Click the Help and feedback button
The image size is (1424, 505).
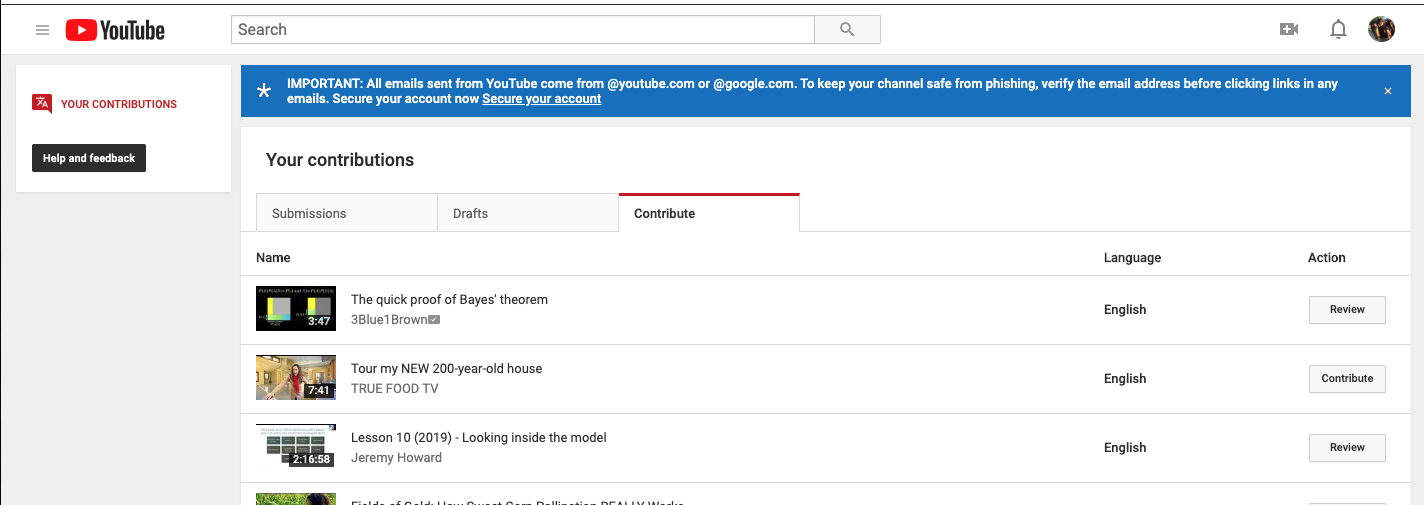click(x=89, y=158)
